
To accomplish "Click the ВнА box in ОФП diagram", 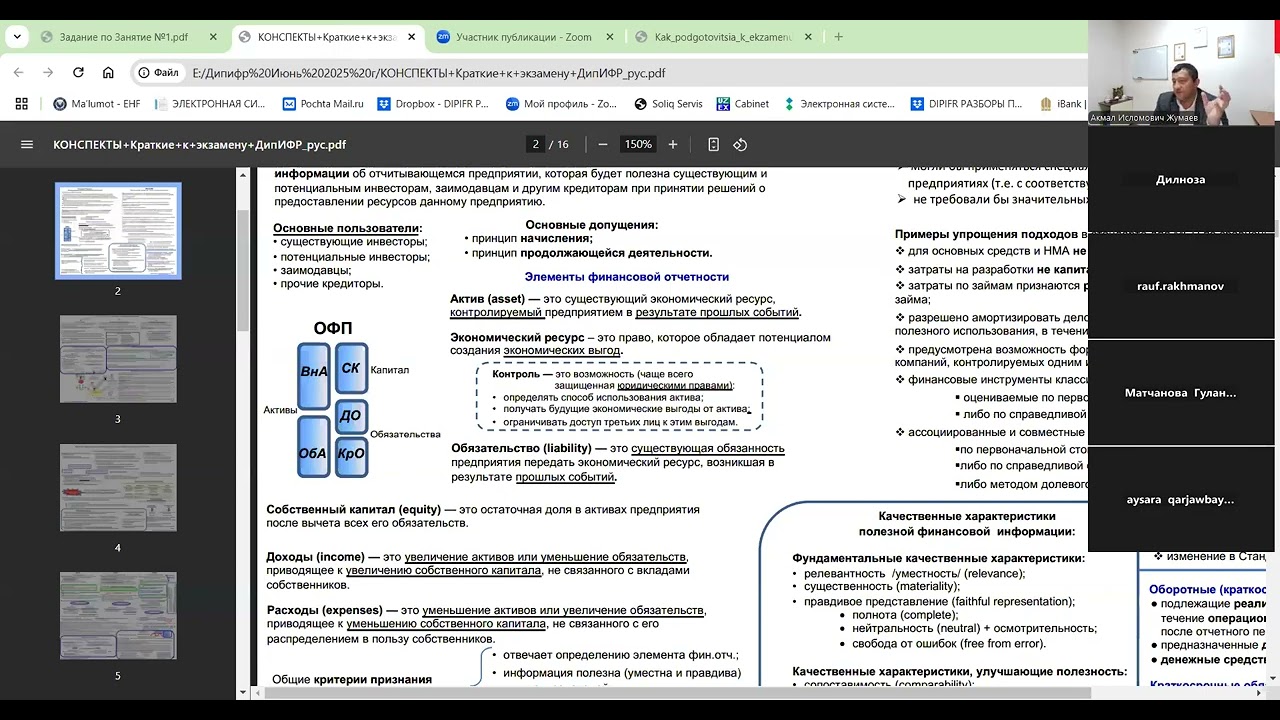I will tap(314, 376).
